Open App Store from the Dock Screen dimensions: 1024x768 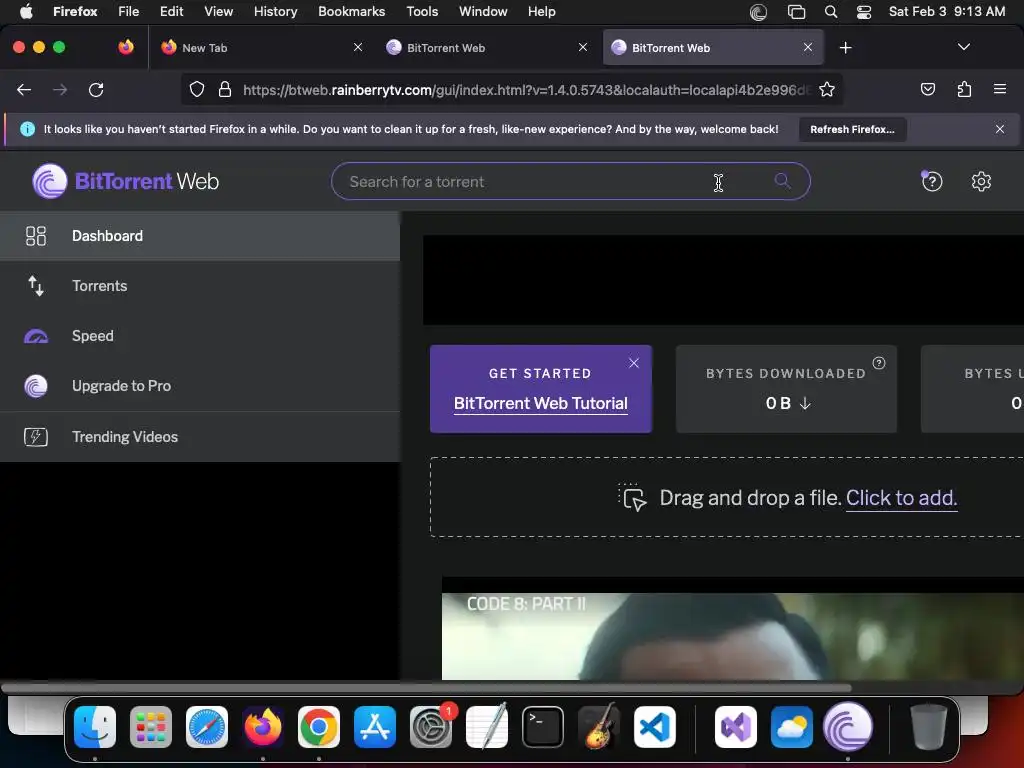(375, 727)
